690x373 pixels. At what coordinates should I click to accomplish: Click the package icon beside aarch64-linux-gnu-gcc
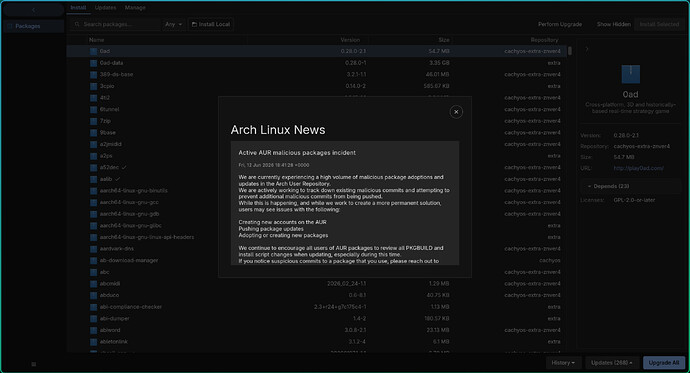[x=93, y=202]
